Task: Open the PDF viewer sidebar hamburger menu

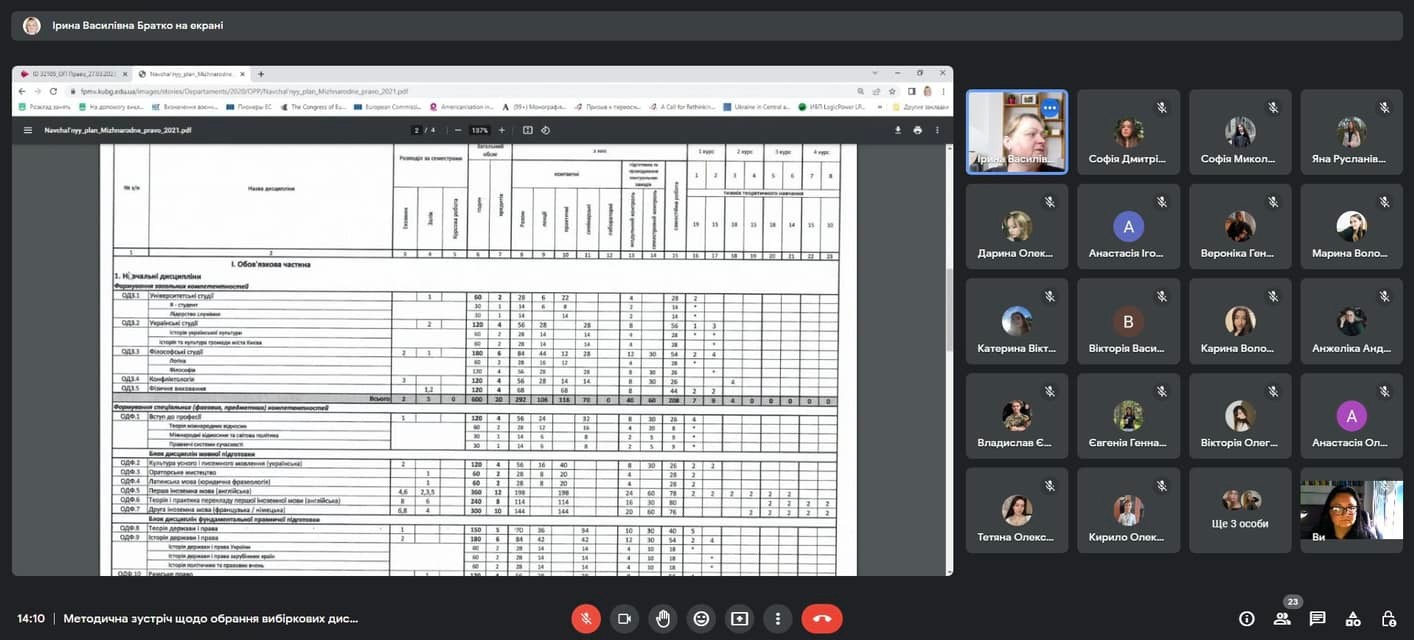Action: [x=28, y=130]
